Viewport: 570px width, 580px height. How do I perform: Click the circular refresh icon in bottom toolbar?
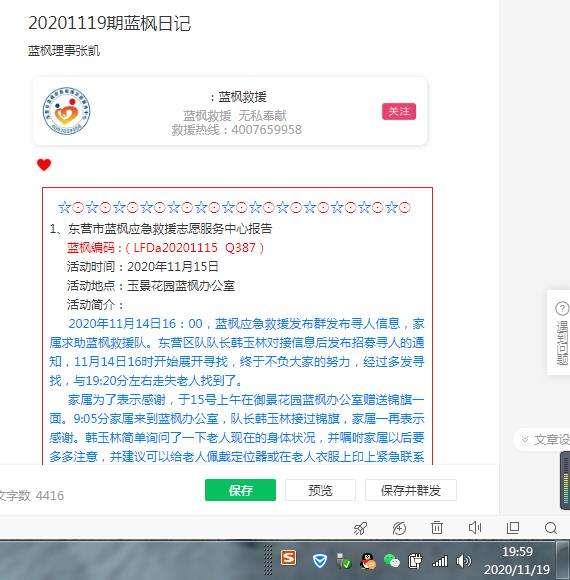(399, 528)
